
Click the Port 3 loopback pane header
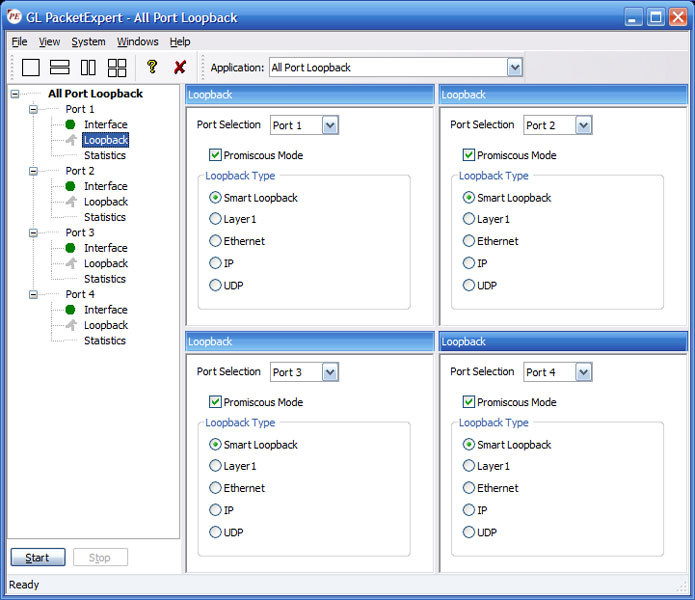point(309,342)
